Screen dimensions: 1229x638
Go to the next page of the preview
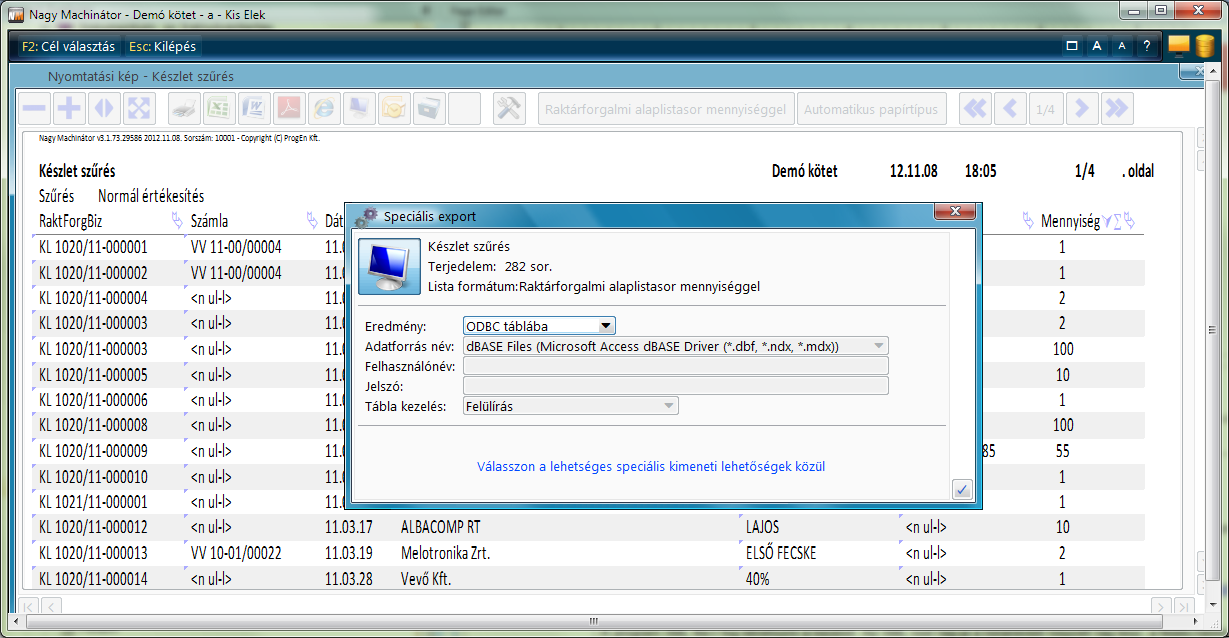pos(1082,108)
